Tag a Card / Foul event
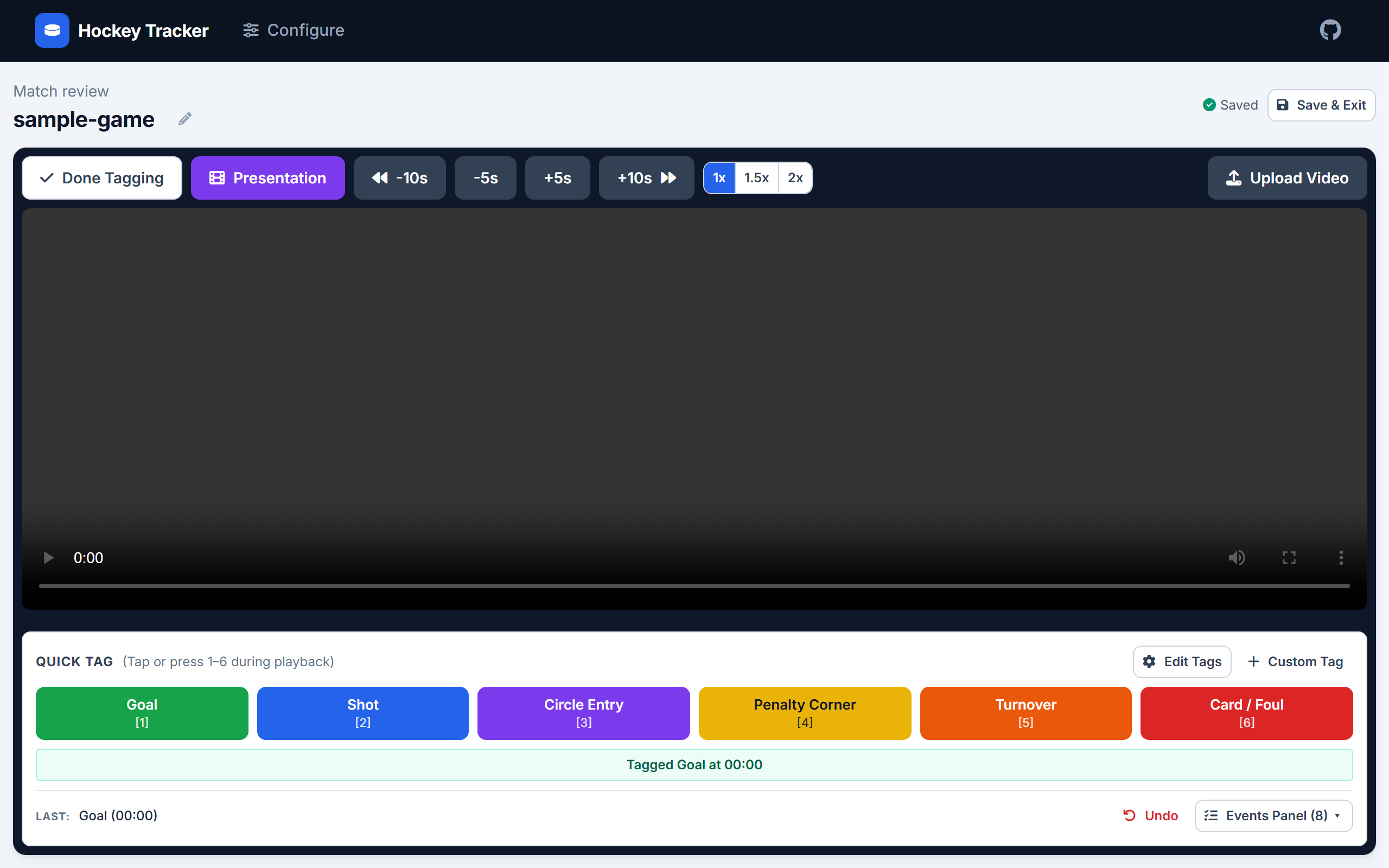The height and width of the screenshot is (868, 1389). click(x=1247, y=713)
